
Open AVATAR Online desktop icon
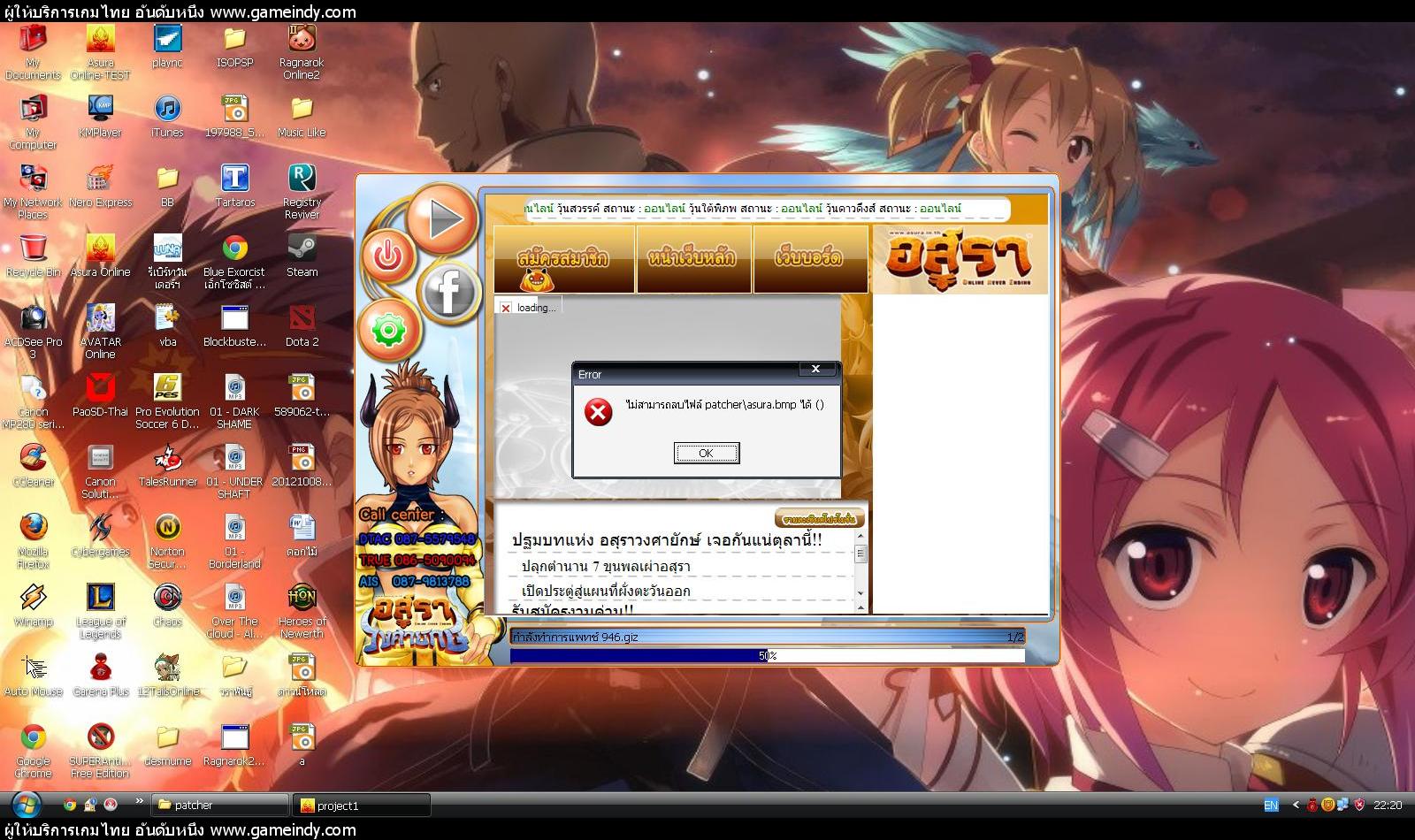point(100,332)
